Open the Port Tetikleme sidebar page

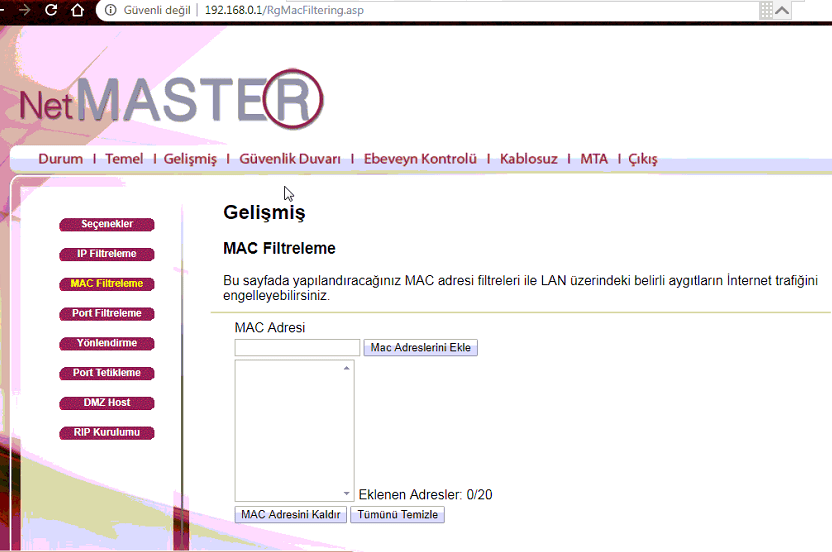[107, 373]
